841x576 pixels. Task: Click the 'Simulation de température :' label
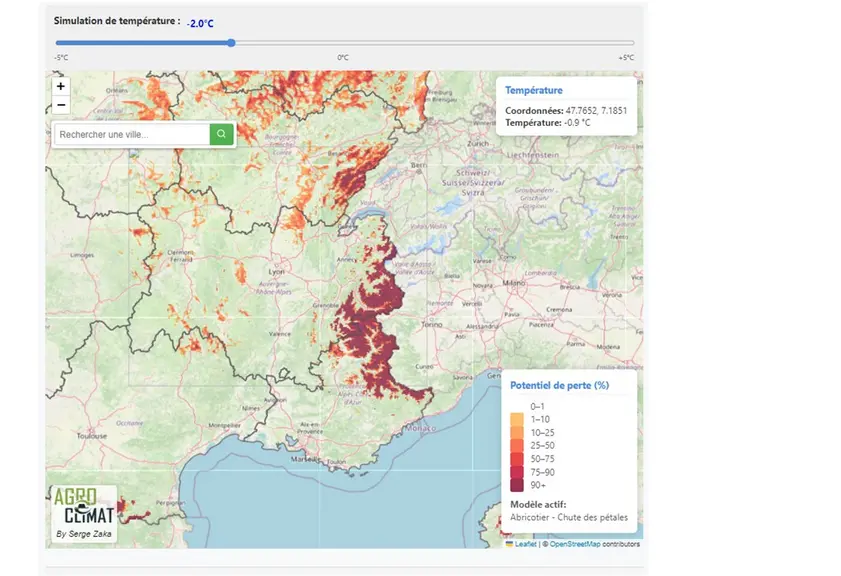pyautogui.click(x=117, y=21)
